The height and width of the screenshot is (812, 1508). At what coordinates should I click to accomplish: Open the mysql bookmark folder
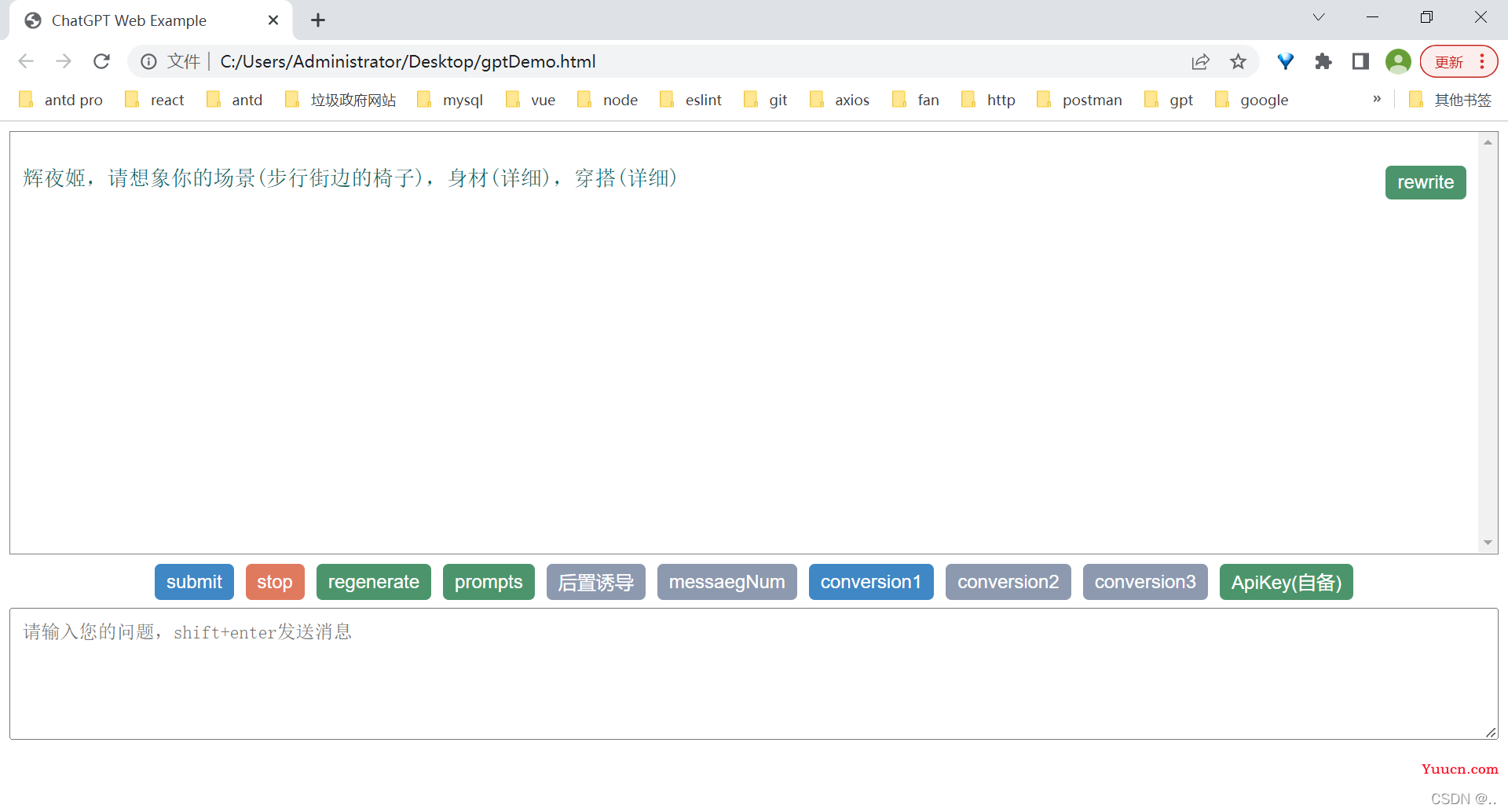click(x=450, y=100)
